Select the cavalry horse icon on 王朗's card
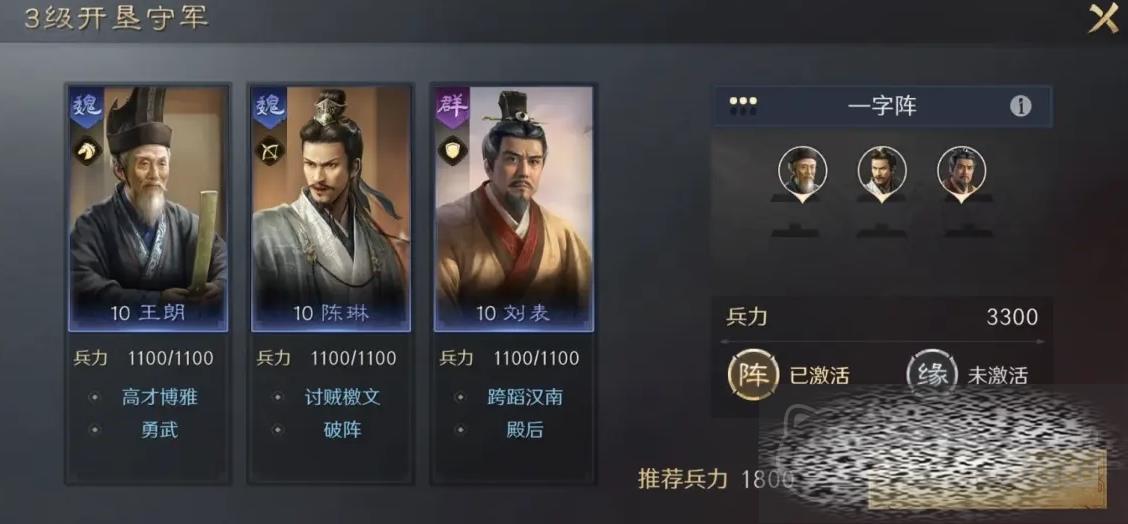This screenshot has width=1128, height=524. 87,150
